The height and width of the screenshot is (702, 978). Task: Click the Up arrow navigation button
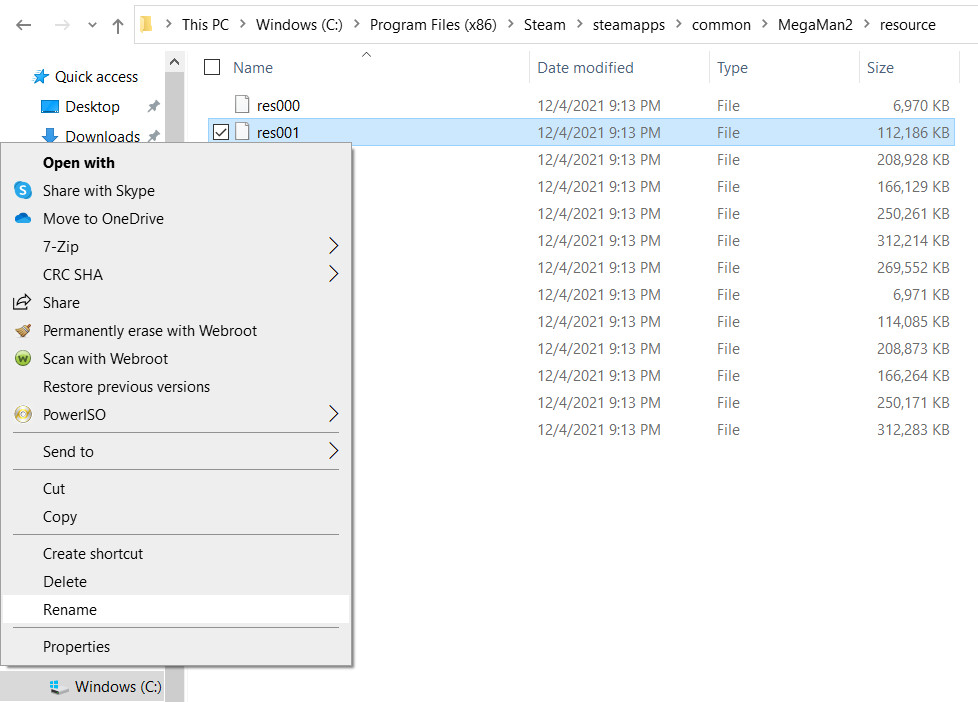point(118,25)
